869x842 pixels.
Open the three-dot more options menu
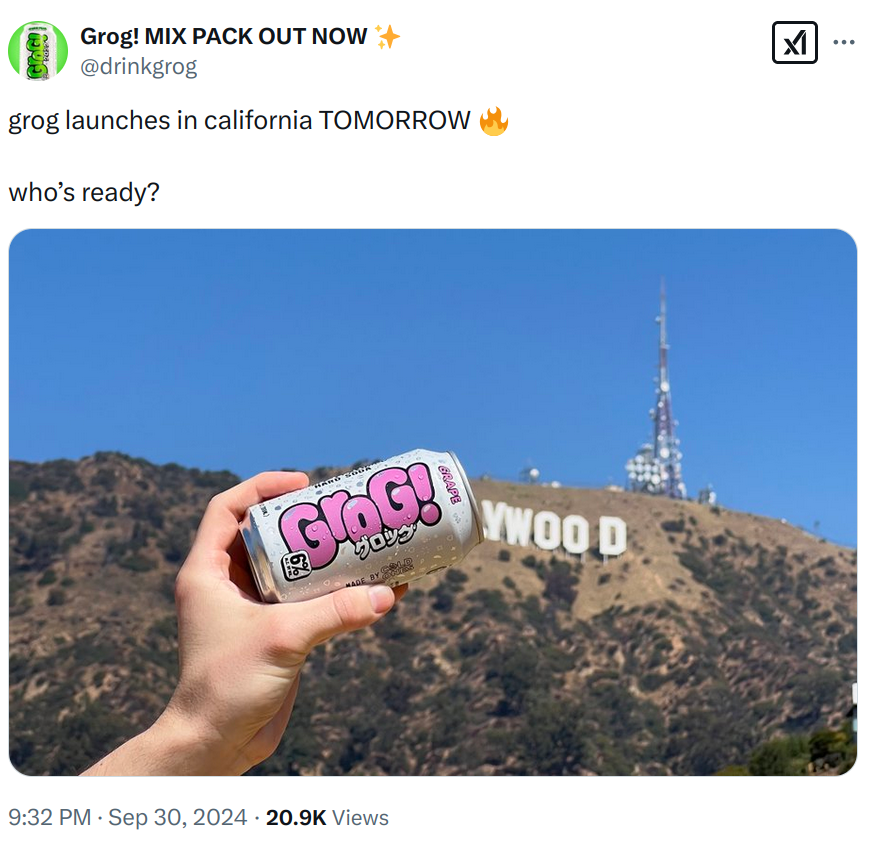(x=844, y=43)
